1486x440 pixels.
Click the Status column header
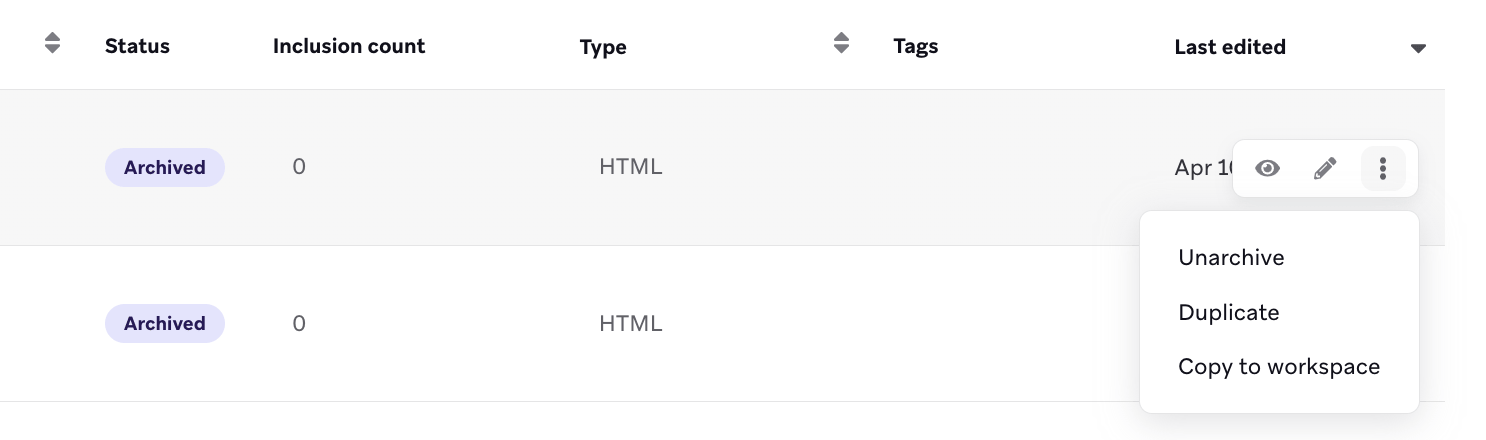[137, 46]
